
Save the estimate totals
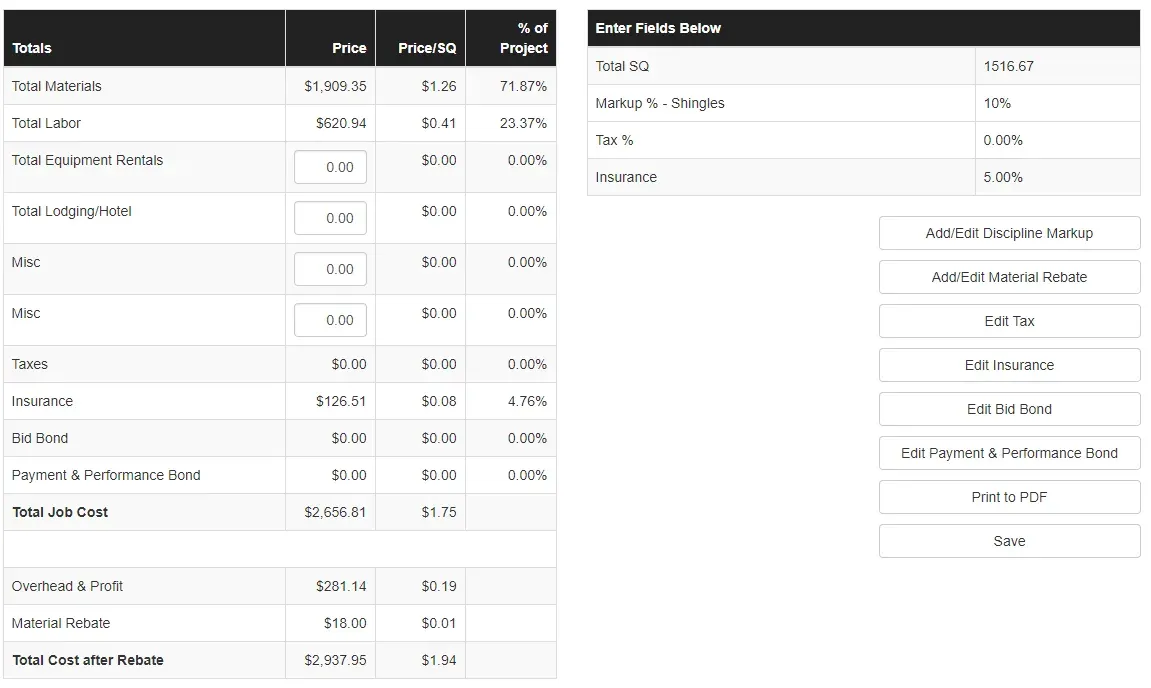(x=1009, y=541)
